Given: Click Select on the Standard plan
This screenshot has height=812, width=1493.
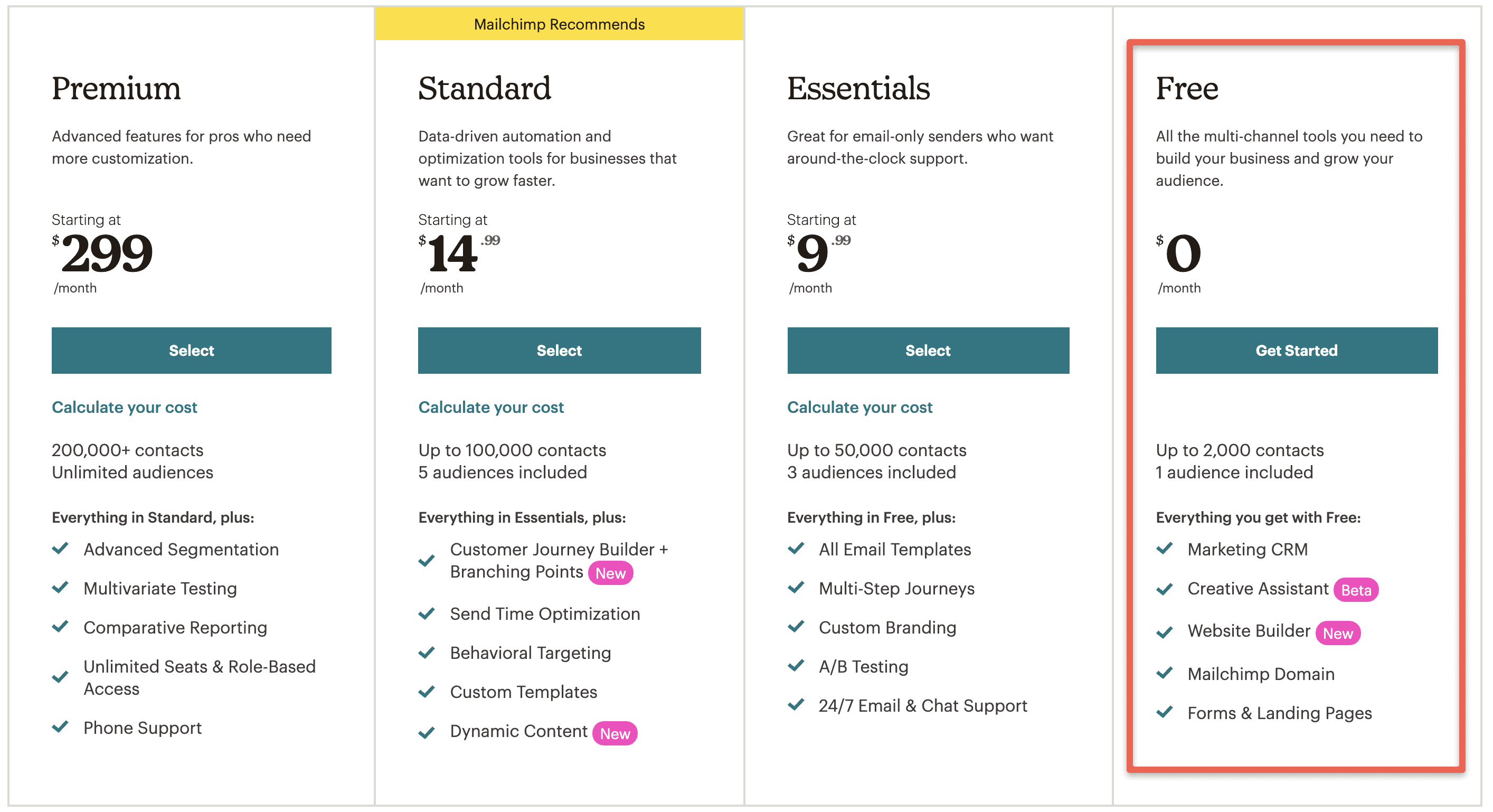Looking at the screenshot, I should coord(559,350).
